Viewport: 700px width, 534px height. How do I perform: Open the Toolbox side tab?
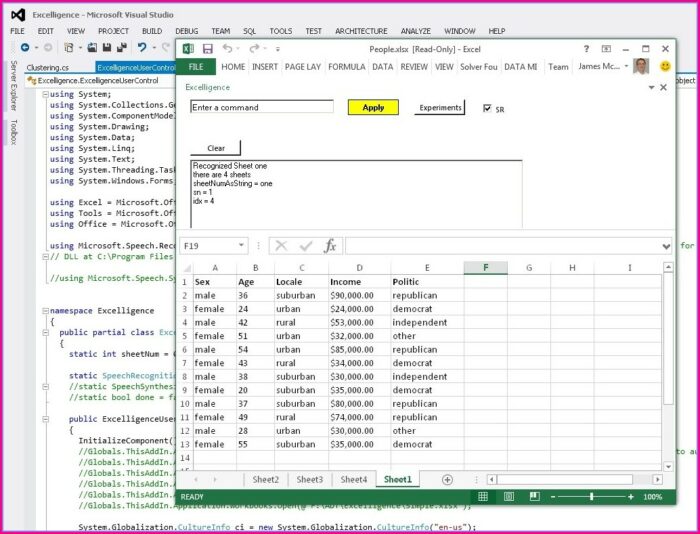click(14, 132)
